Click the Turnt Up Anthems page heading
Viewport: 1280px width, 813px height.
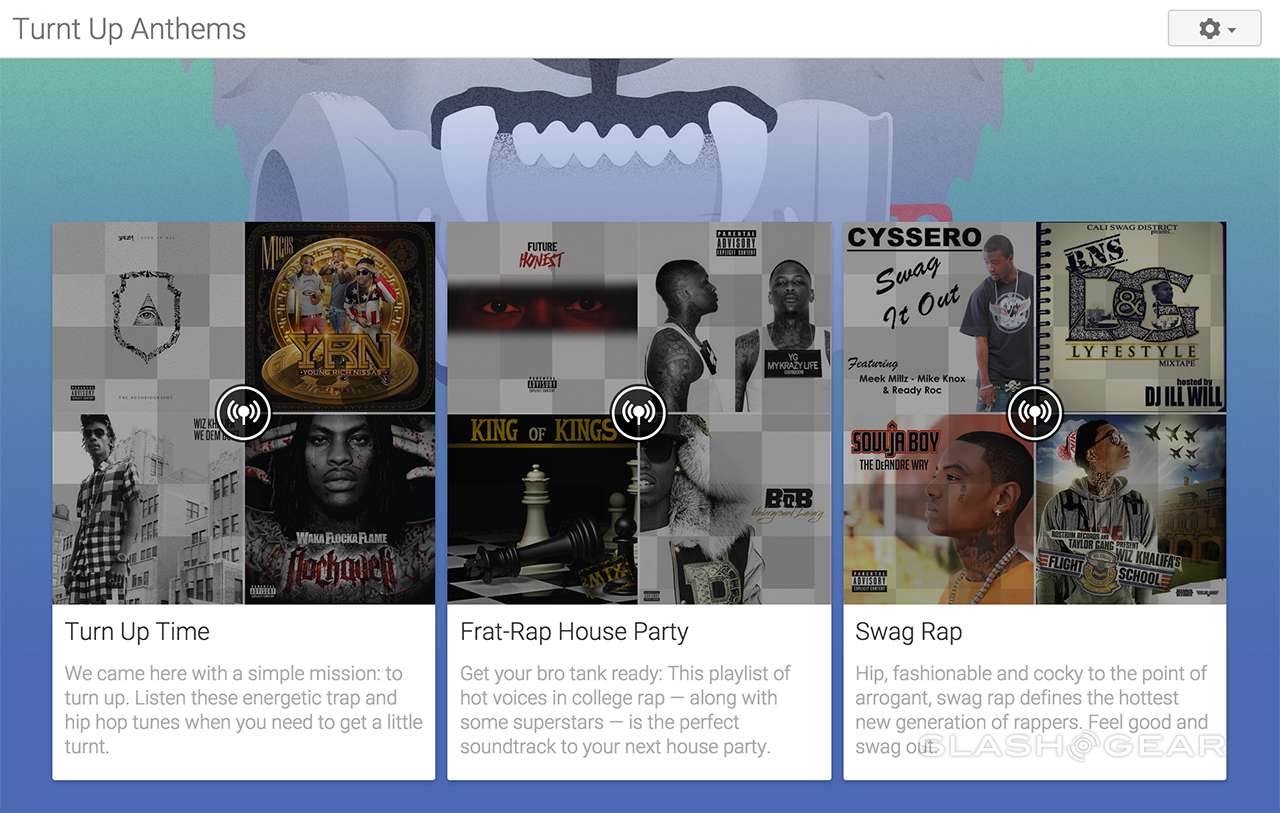coord(129,29)
